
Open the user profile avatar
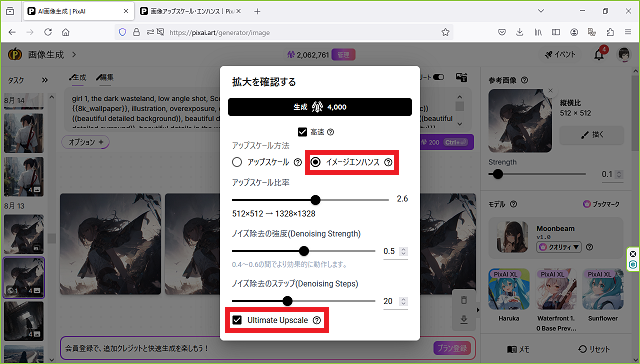pyautogui.click(x=624, y=54)
